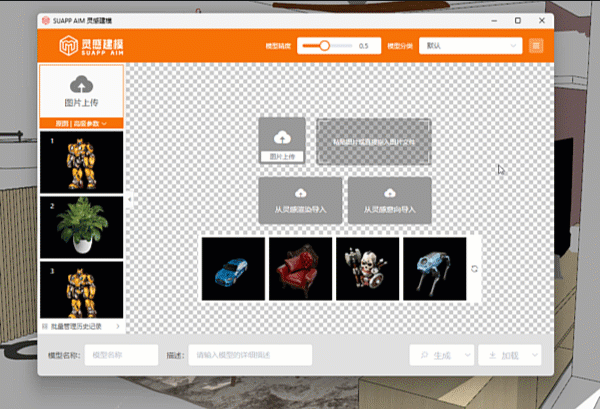Click the 模型精度 slider handle
600x409 pixels.
click(x=325, y=46)
